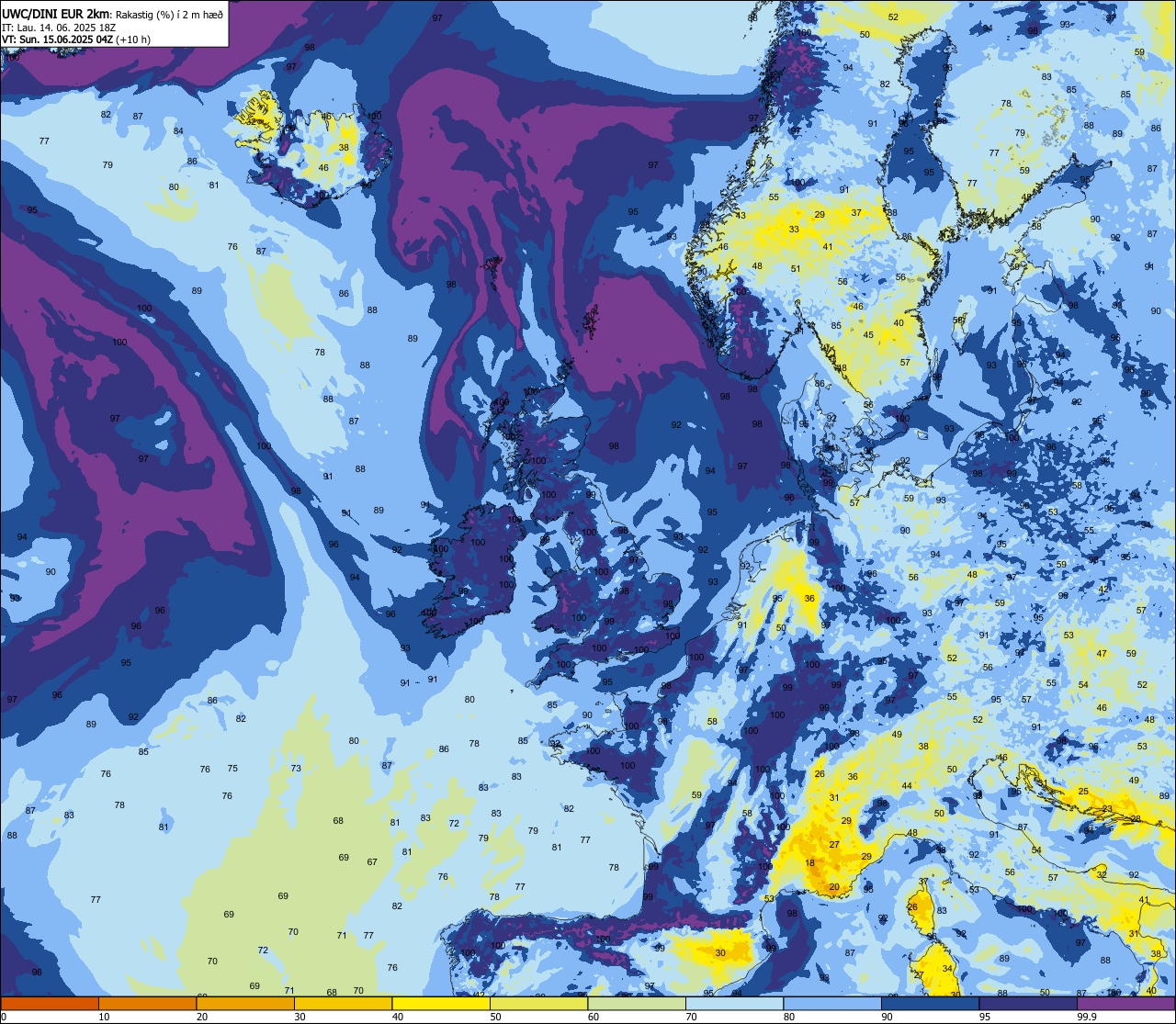Click the '70' legend scale label below colorbar

[693, 1017]
